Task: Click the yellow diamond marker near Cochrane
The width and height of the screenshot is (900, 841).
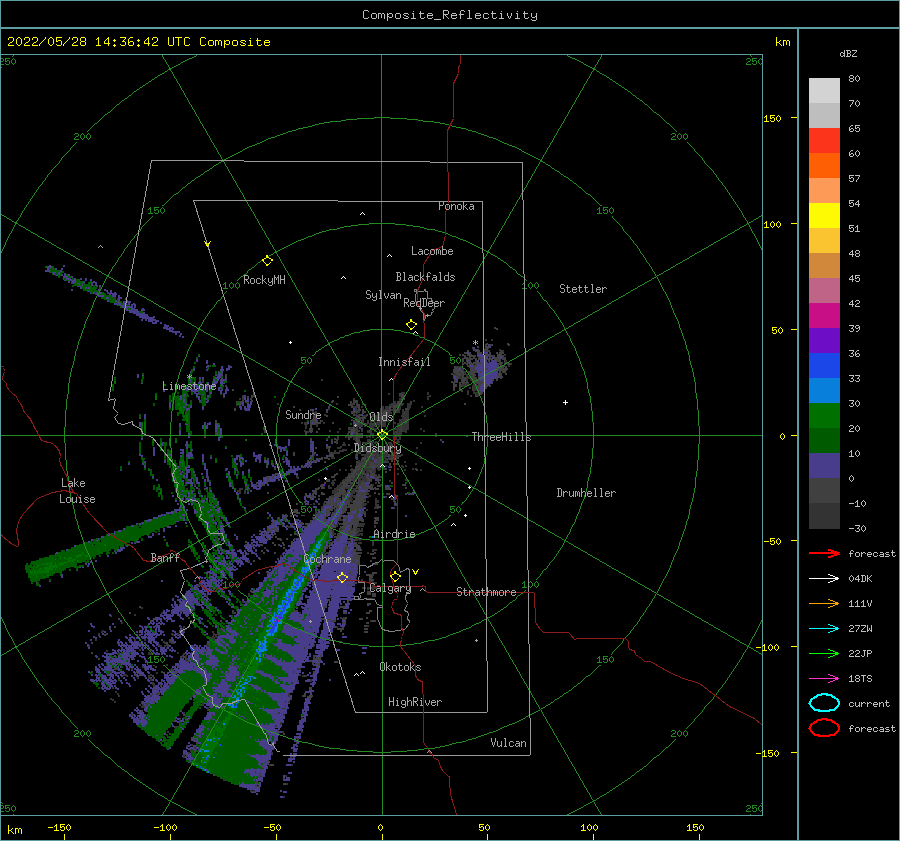Action: coord(342,577)
